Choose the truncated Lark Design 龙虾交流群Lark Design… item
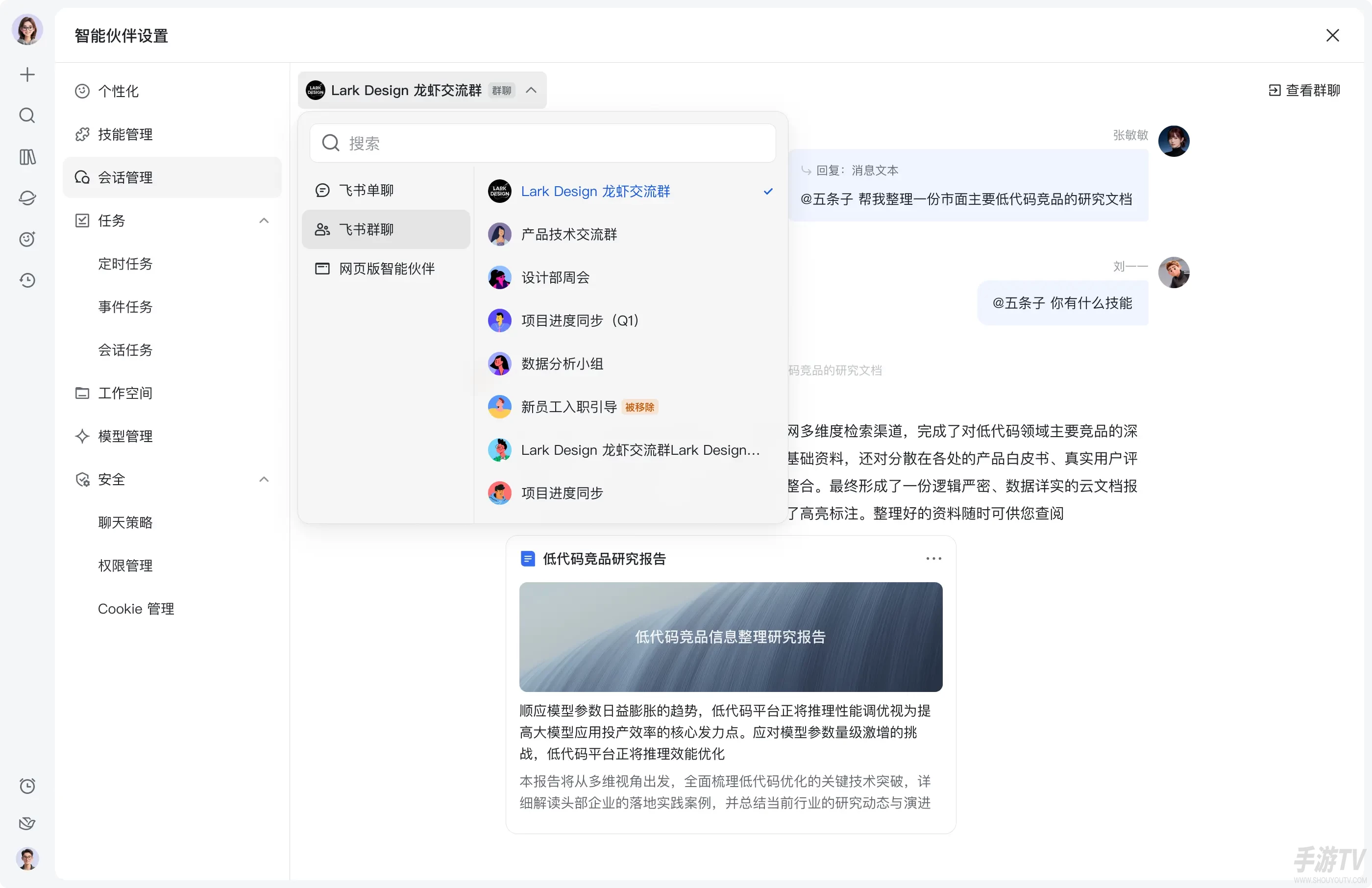 coord(631,450)
